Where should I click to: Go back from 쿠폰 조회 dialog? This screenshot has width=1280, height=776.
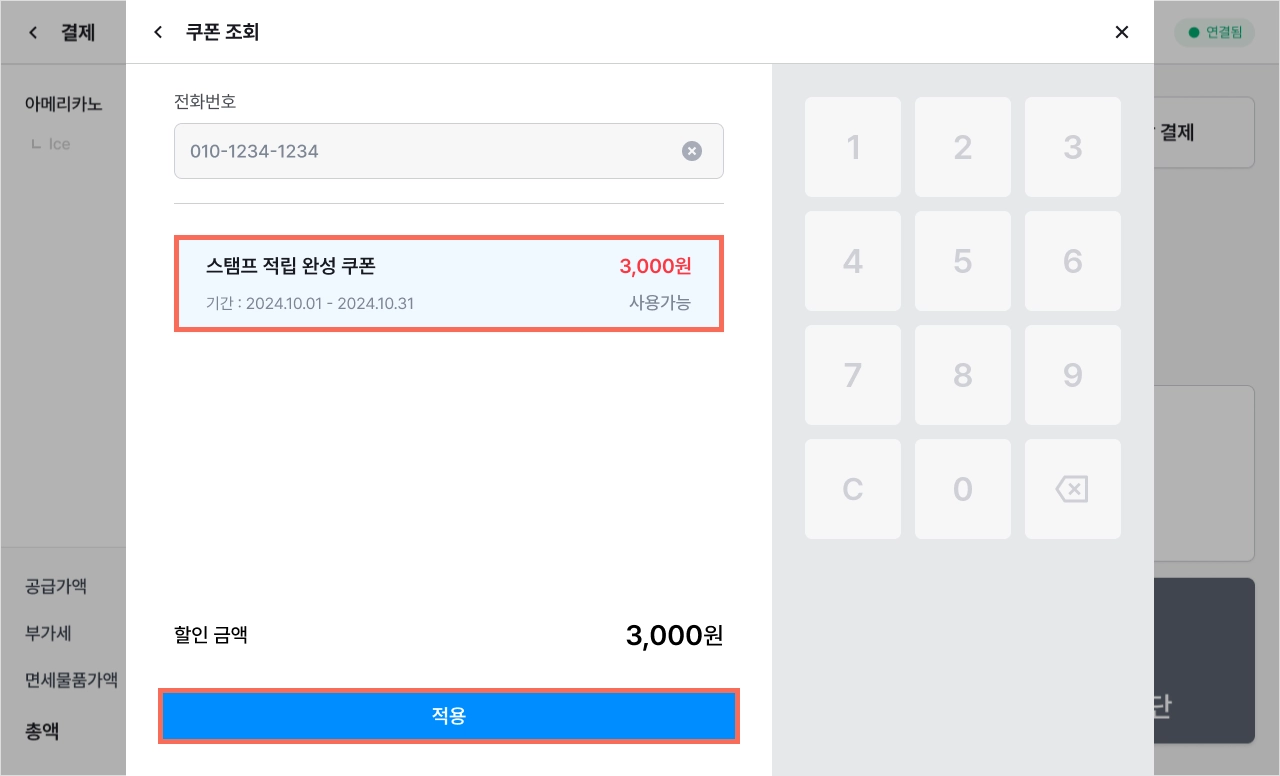(158, 32)
